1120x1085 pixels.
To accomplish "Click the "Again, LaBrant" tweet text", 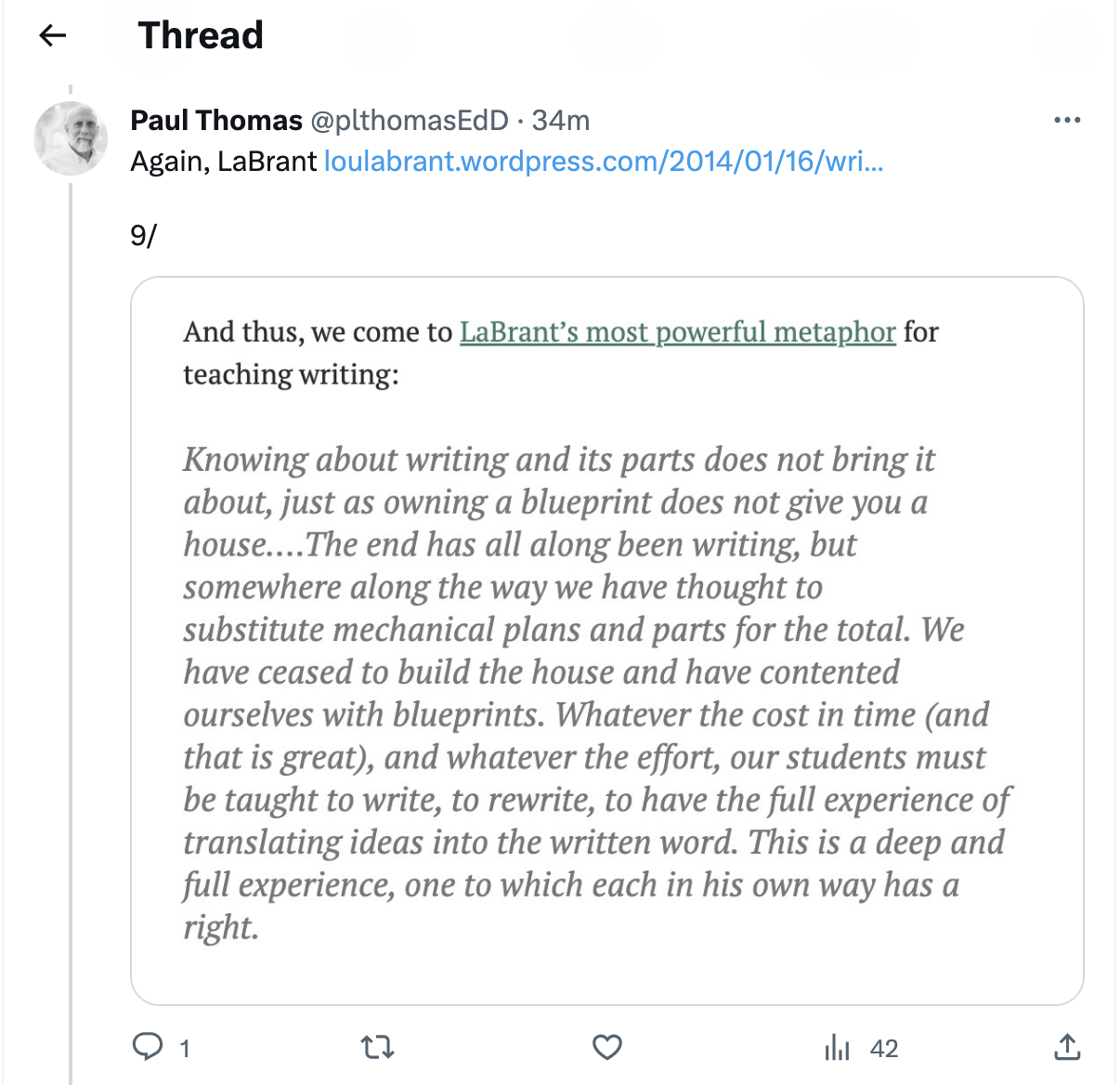I will [x=223, y=162].
